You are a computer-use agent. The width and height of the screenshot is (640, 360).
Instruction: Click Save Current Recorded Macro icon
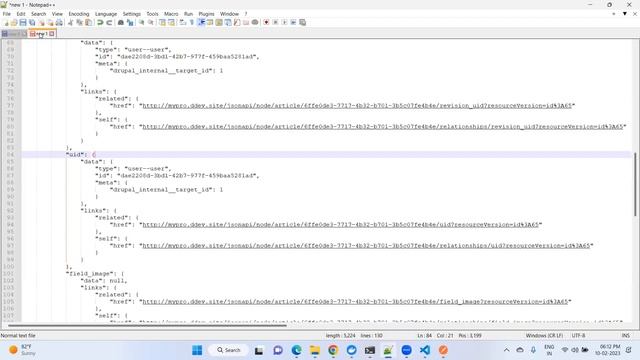pyautogui.click(x=302, y=22)
